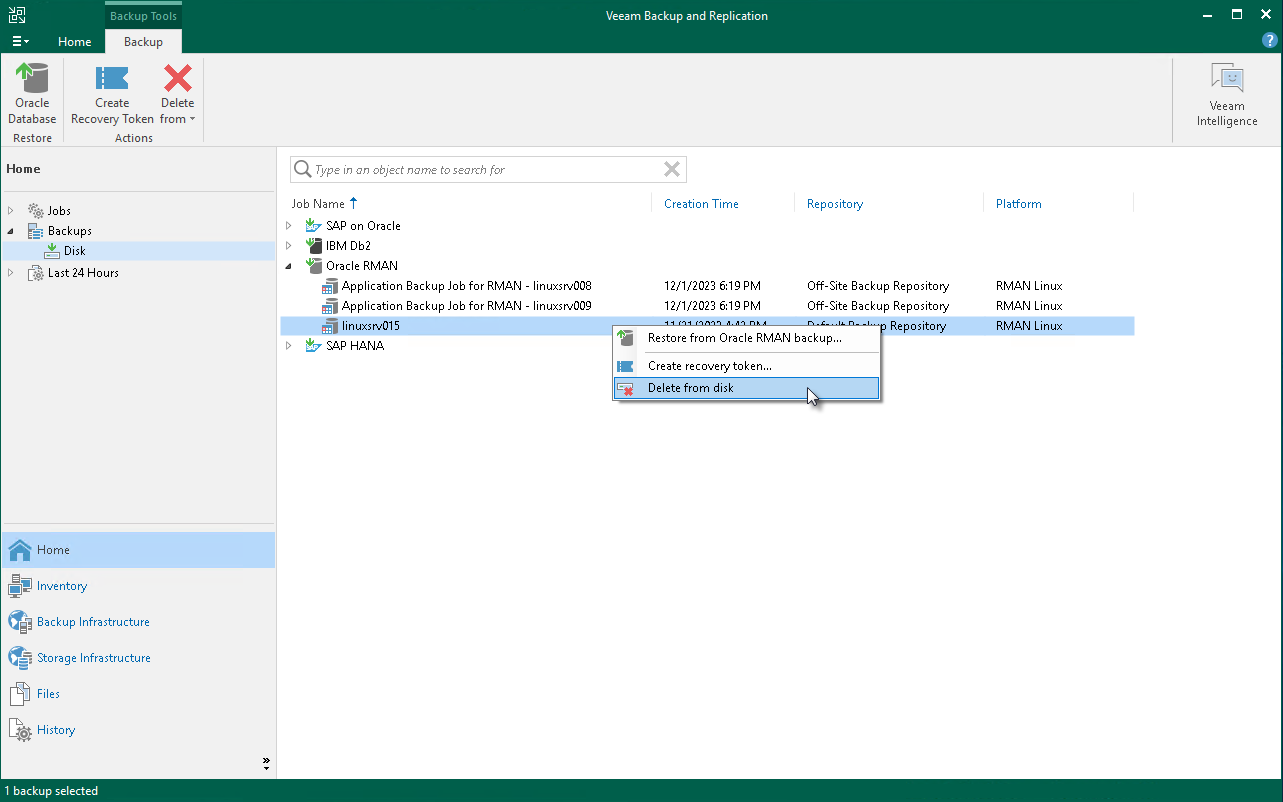Click the Repository column header

click(x=834, y=204)
